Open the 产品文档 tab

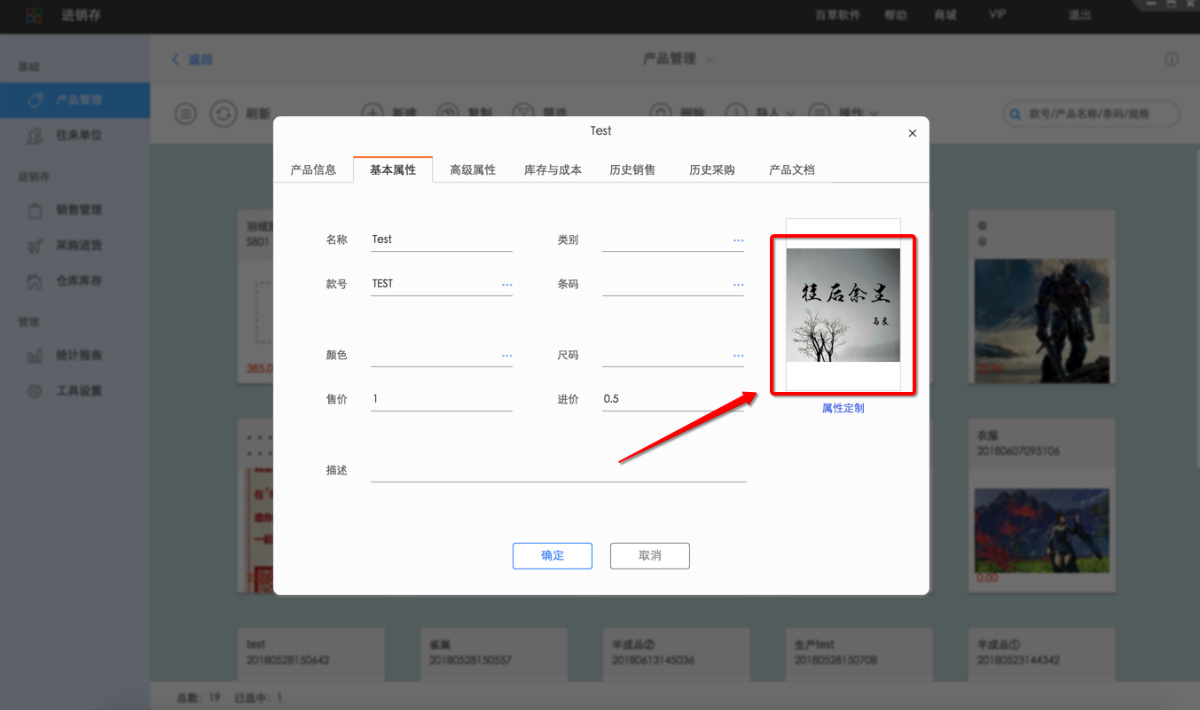click(792, 170)
